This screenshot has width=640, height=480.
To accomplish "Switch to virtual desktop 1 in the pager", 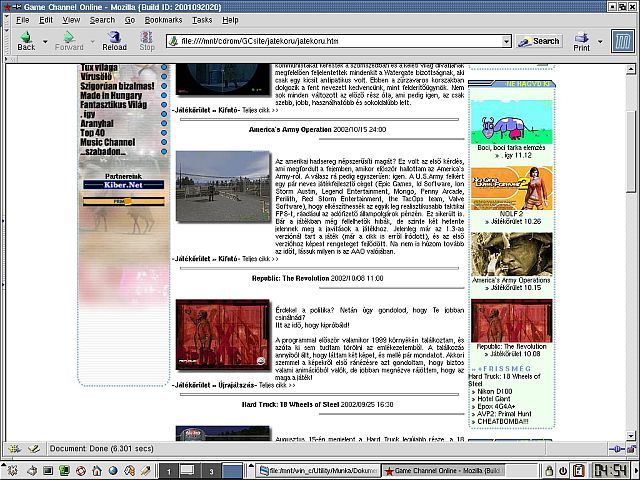I will point(169,471).
